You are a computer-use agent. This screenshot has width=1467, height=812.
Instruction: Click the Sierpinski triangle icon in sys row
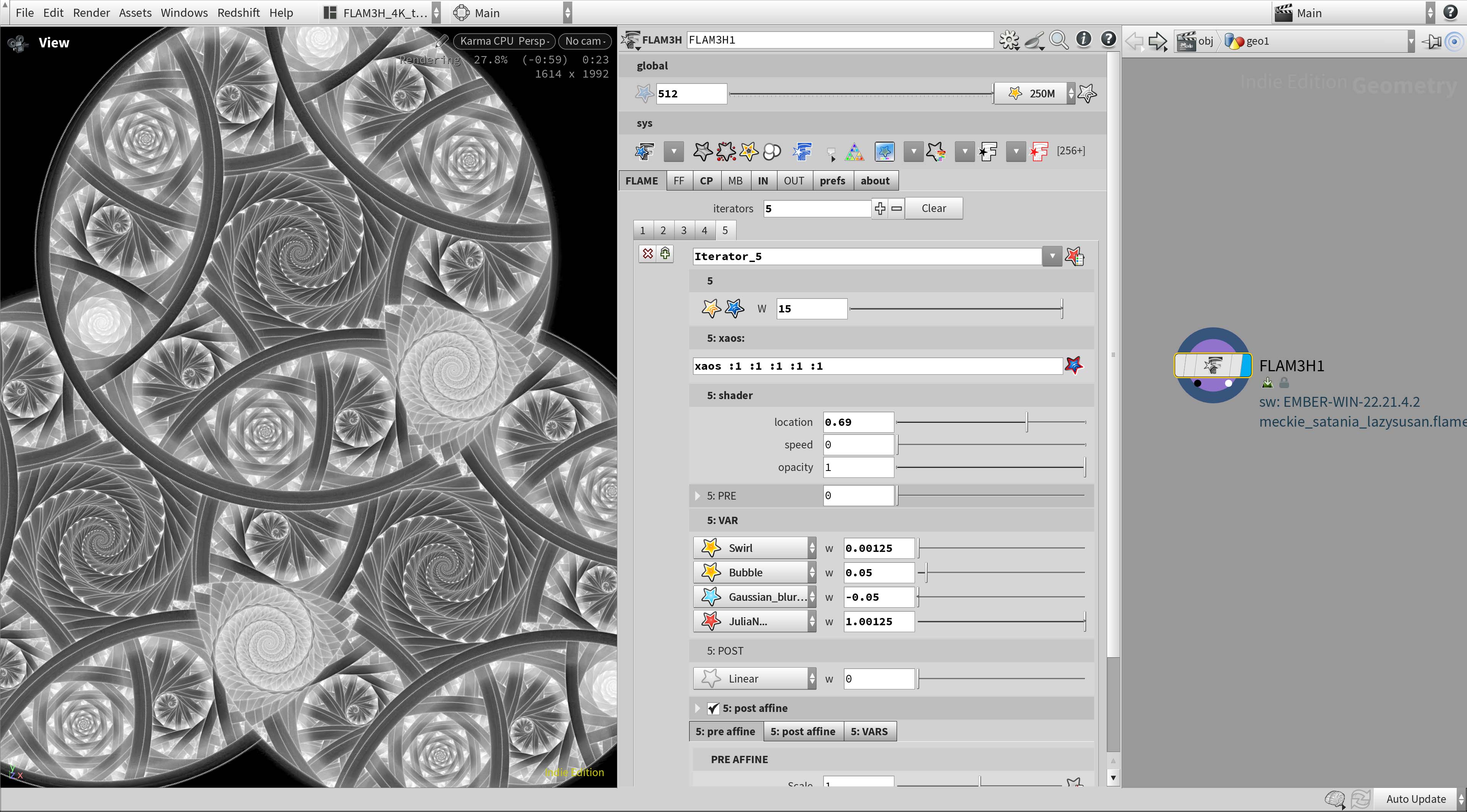(854, 152)
